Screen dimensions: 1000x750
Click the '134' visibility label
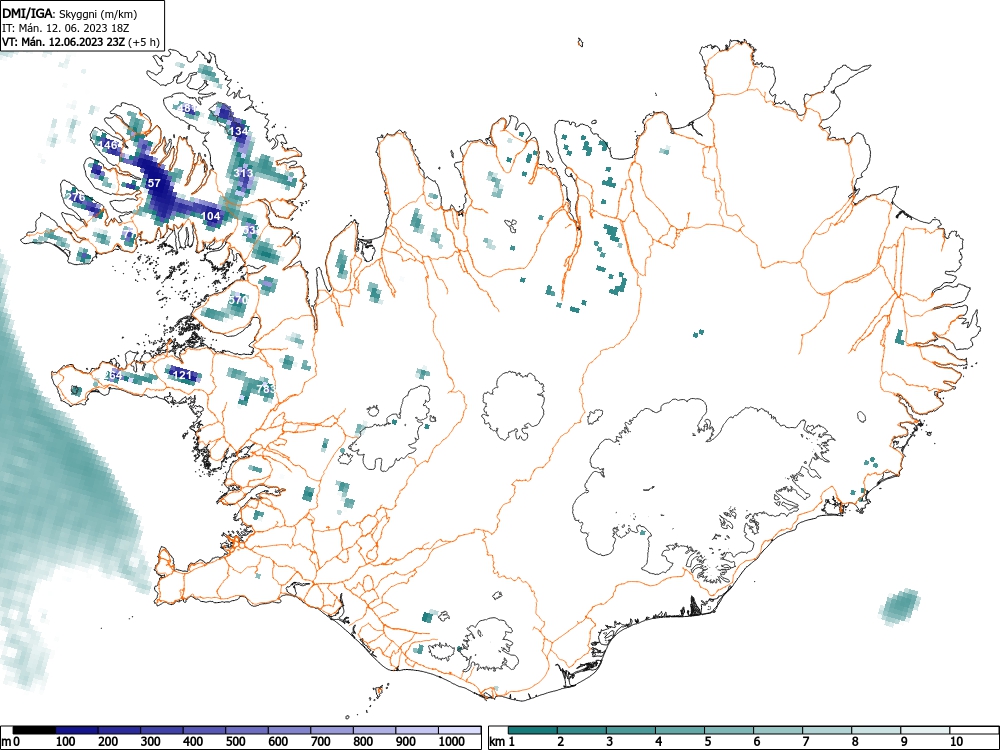pyautogui.click(x=239, y=131)
